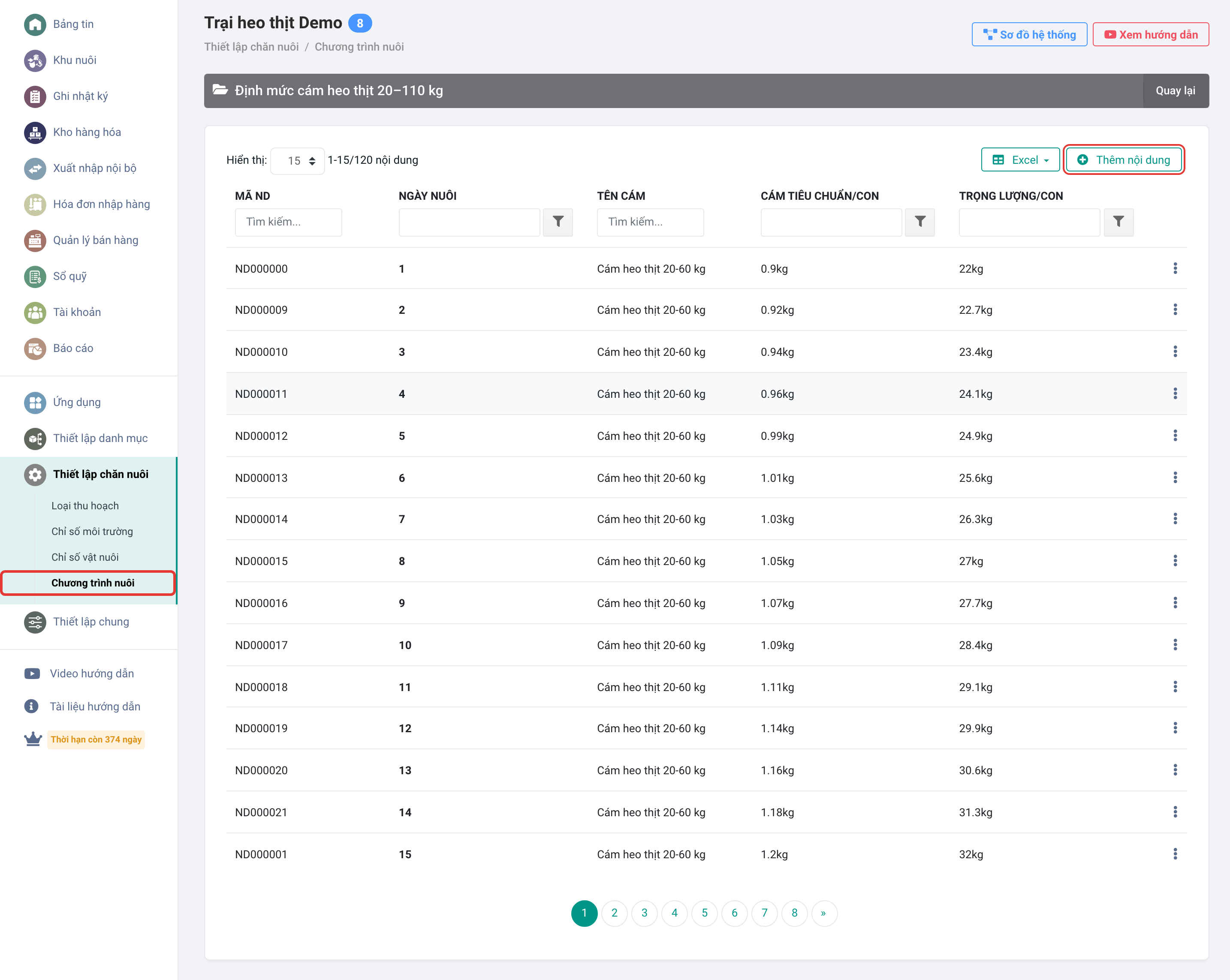Open the options menu for row ND000017

1175,645
